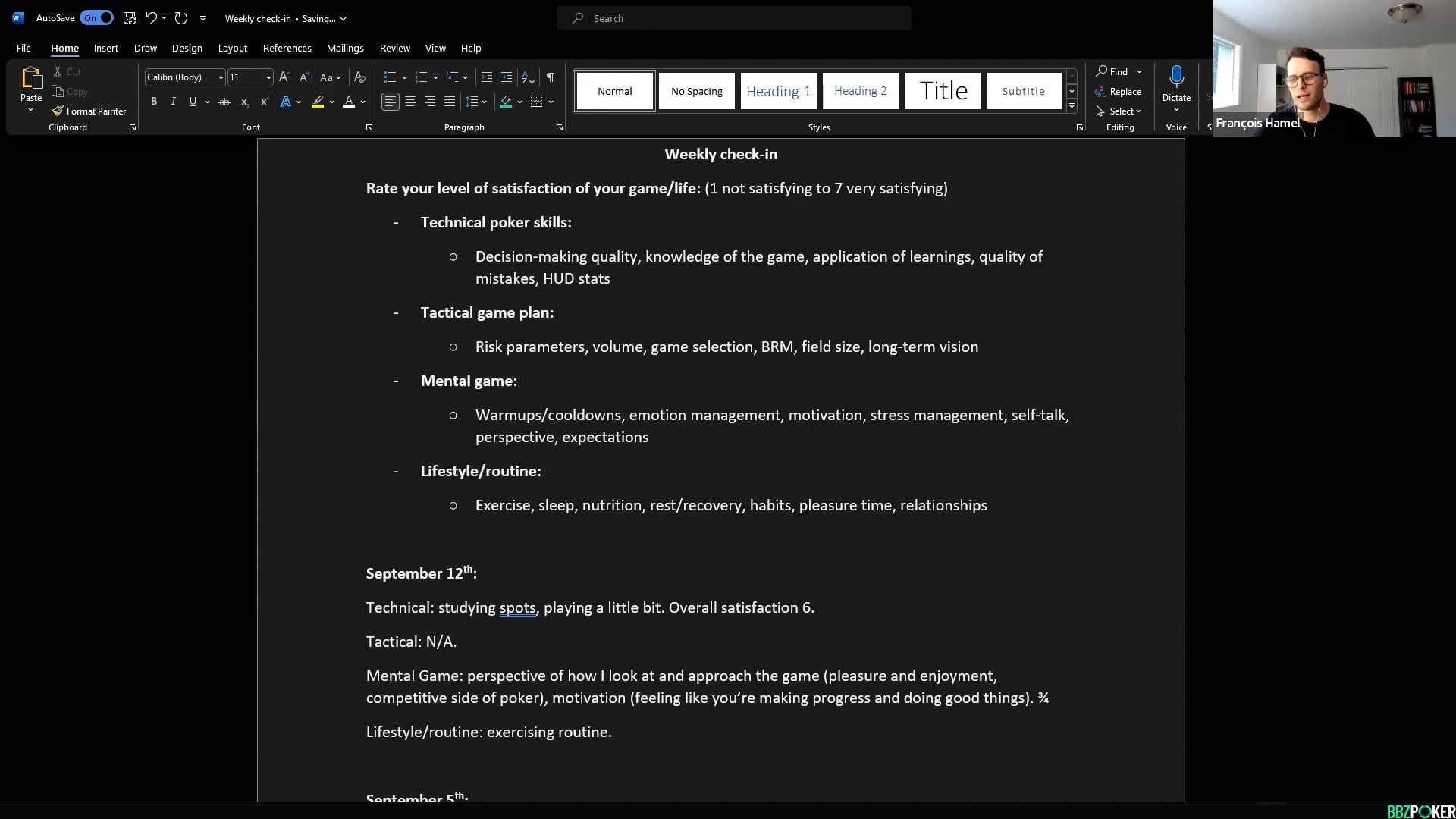Open the Find and Replace with Replace
1456x819 pixels.
point(1119,91)
